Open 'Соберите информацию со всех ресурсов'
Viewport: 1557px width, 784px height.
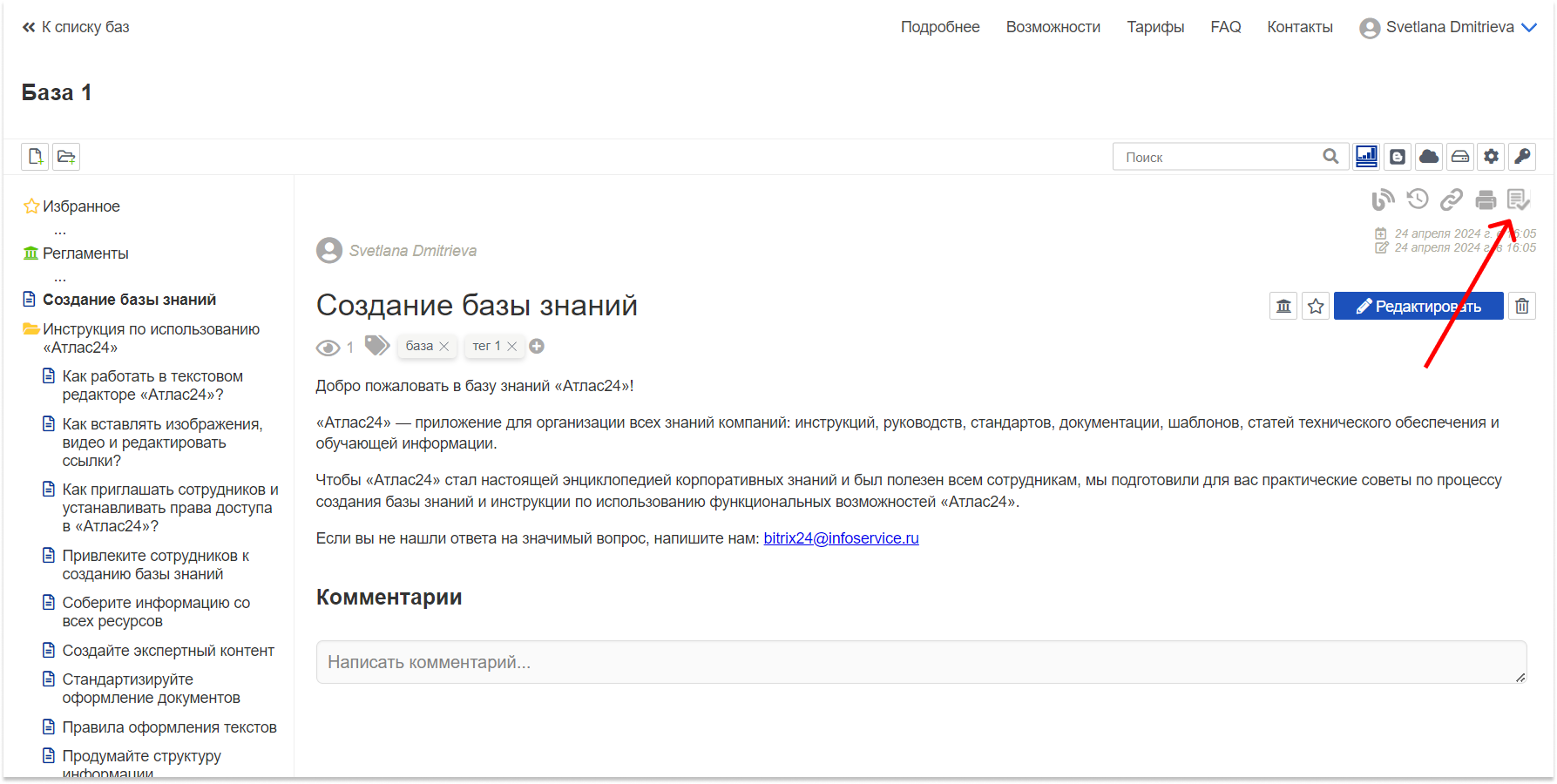pyautogui.click(x=156, y=612)
